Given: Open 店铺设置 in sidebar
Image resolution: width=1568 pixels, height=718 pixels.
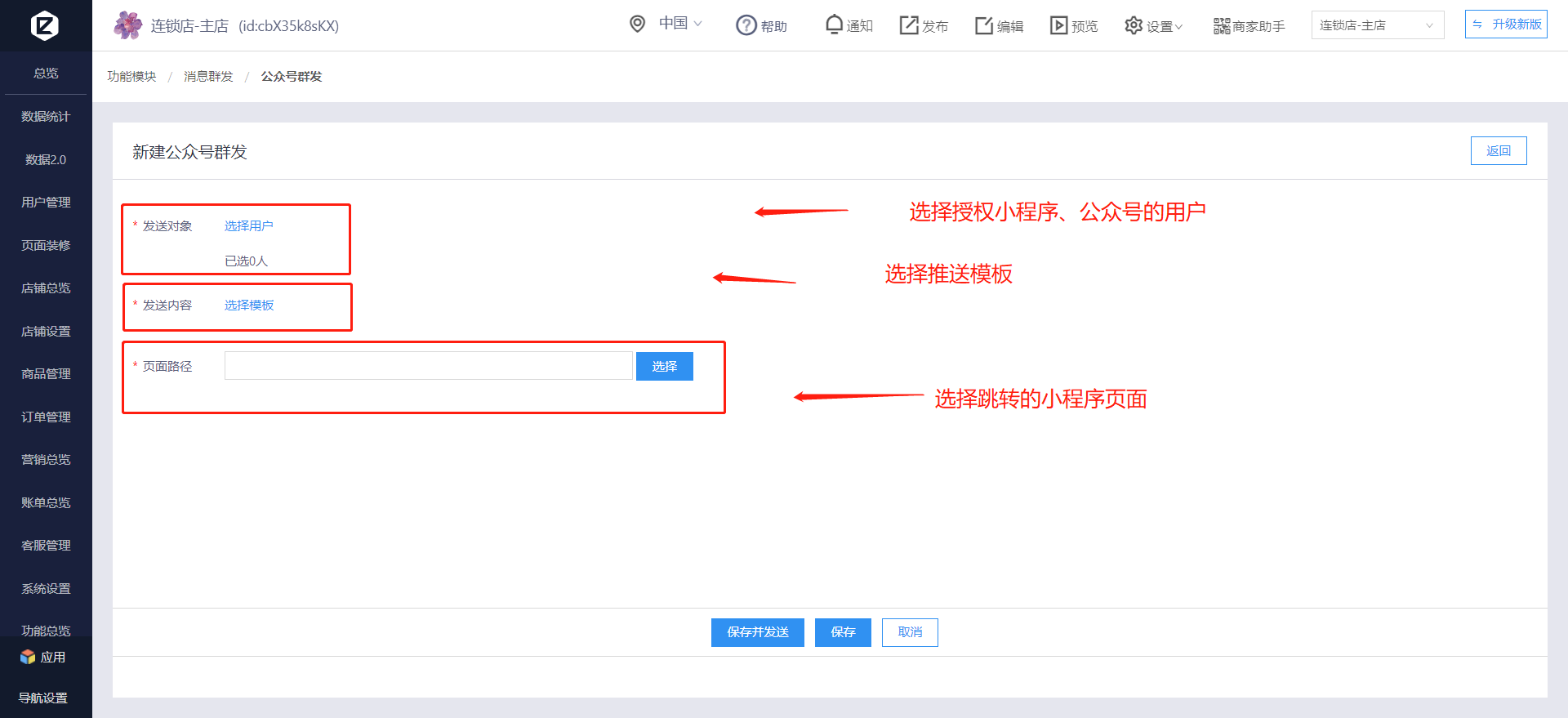Looking at the screenshot, I should [46, 332].
